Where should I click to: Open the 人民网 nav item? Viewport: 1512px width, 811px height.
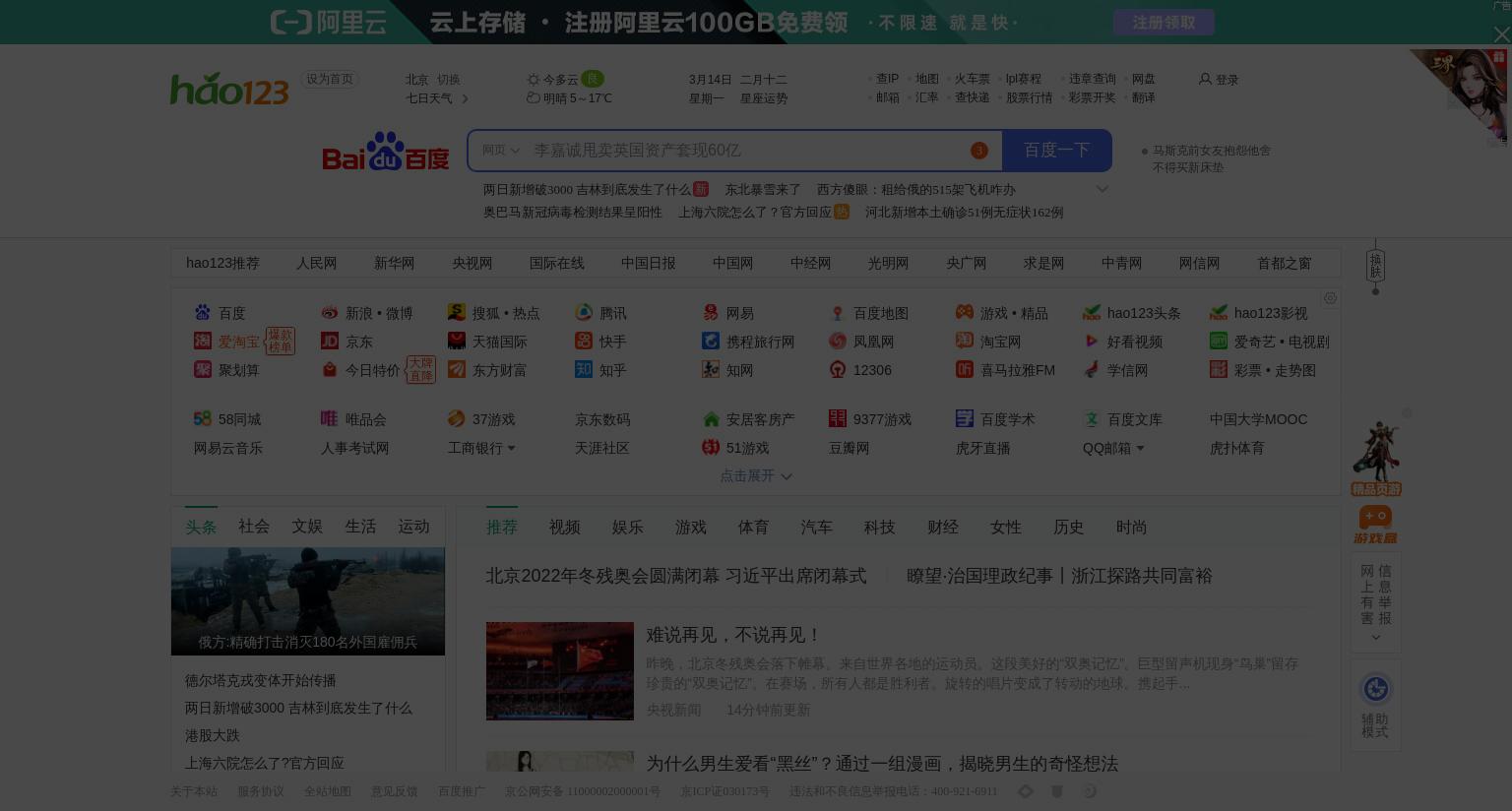316,263
